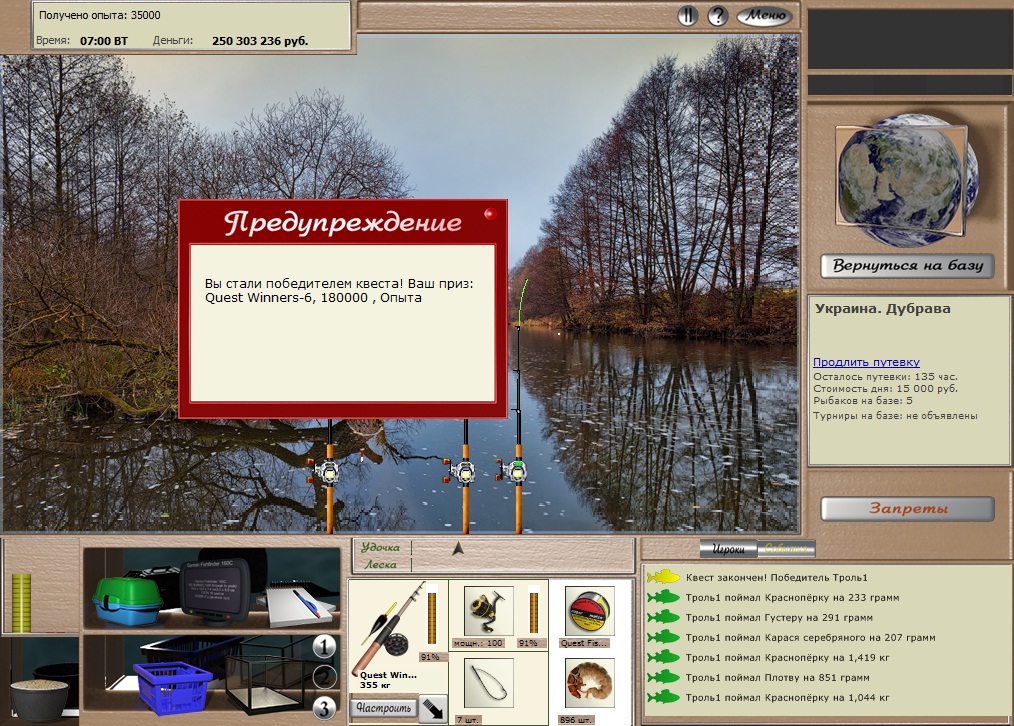Click the Леска tension bar
Screen dimensions: 1014x726
coord(521,564)
